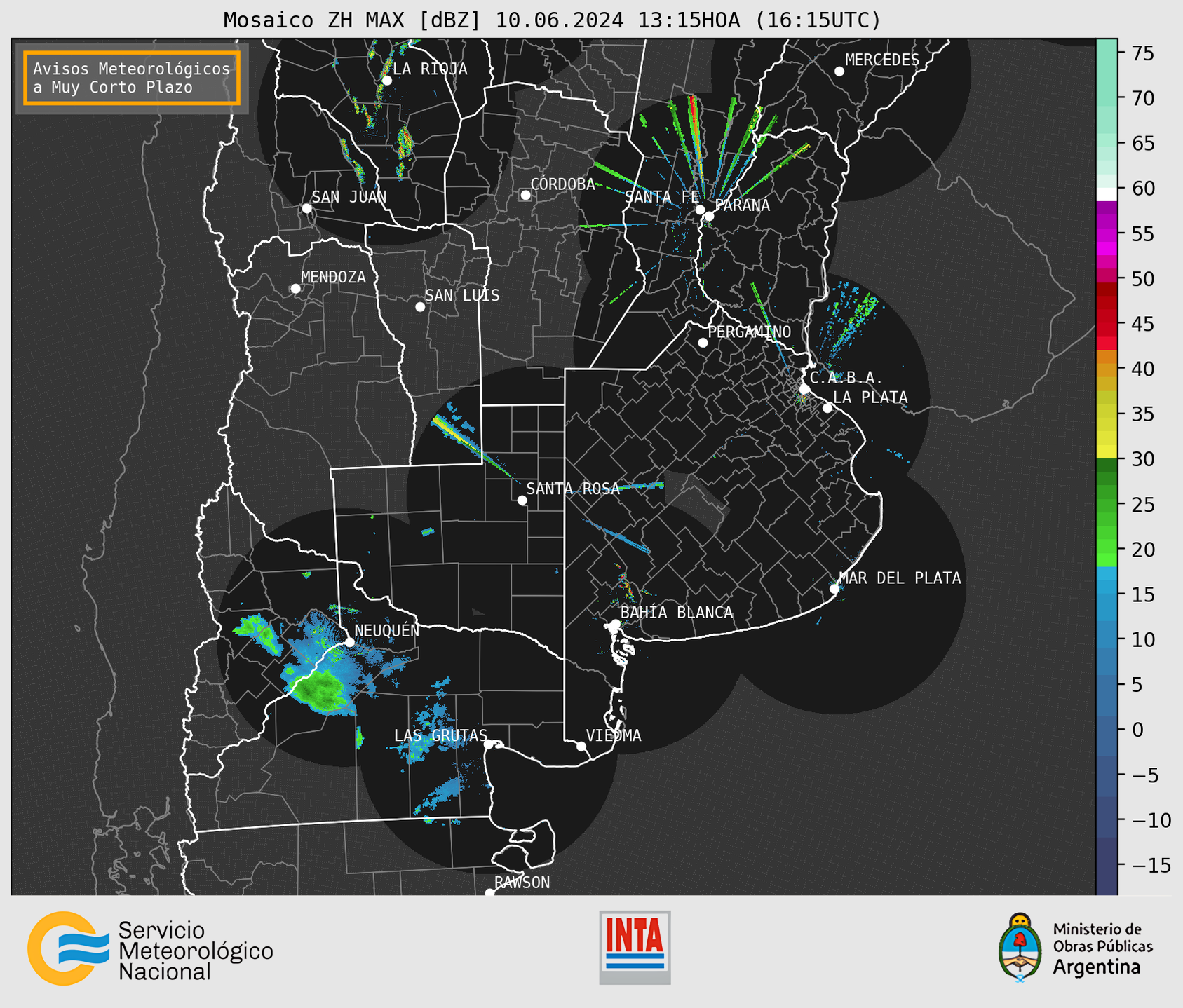1183x1008 pixels.
Task: Click the MENDOZA city marker dot
Action: [x=295, y=289]
